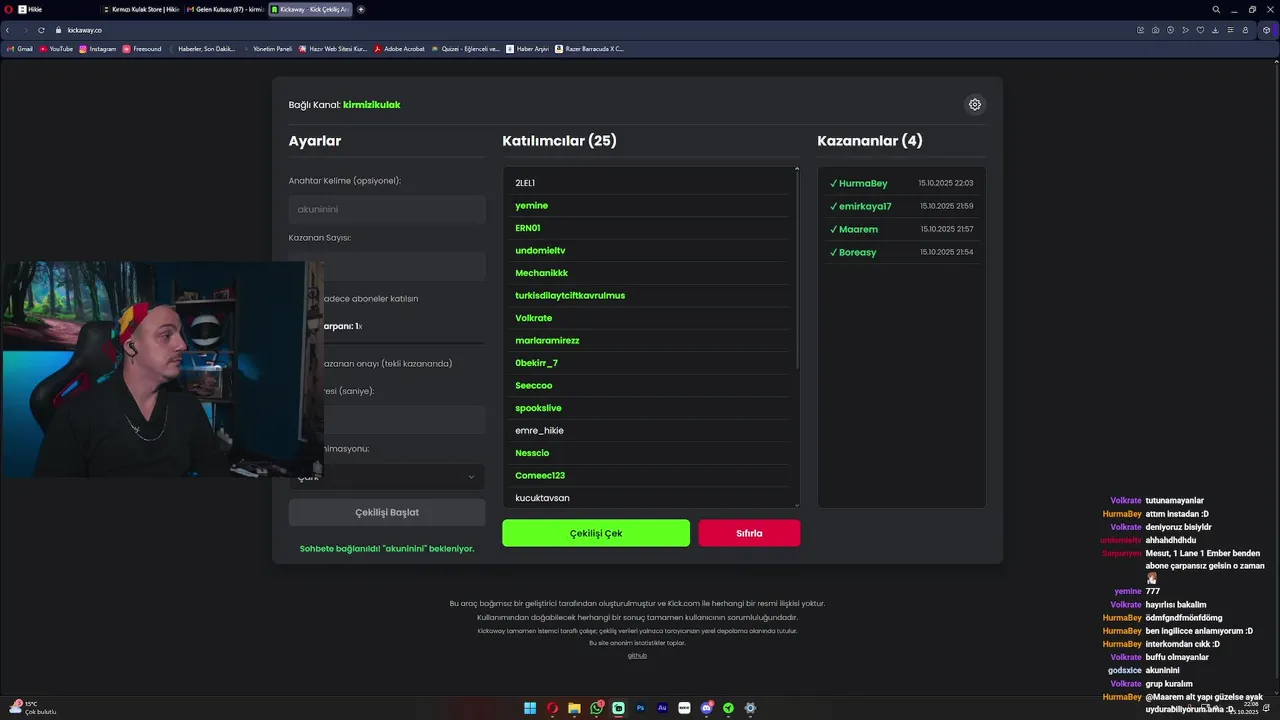Go forward using the browser forward arrow
The image size is (1280, 720).
(24, 30)
